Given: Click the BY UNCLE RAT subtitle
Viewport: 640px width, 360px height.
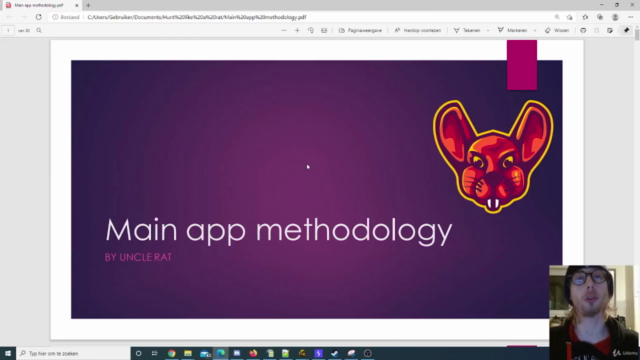Looking at the screenshot, I should click(138, 257).
